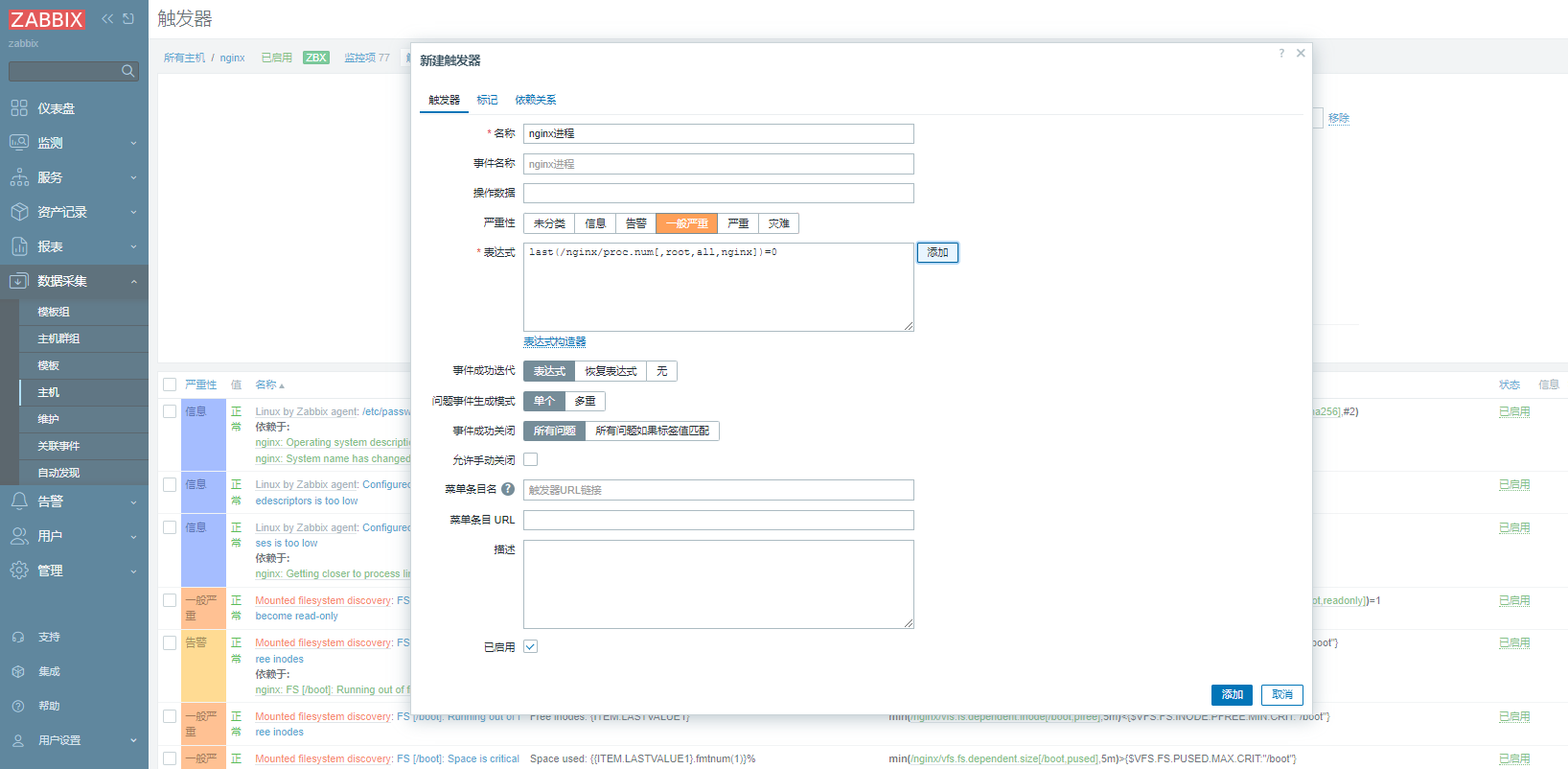Click the hide sidebar icon next to chevrons
This screenshot has height=769, width=1568.
pyautogui.click(x=128, y=18)
